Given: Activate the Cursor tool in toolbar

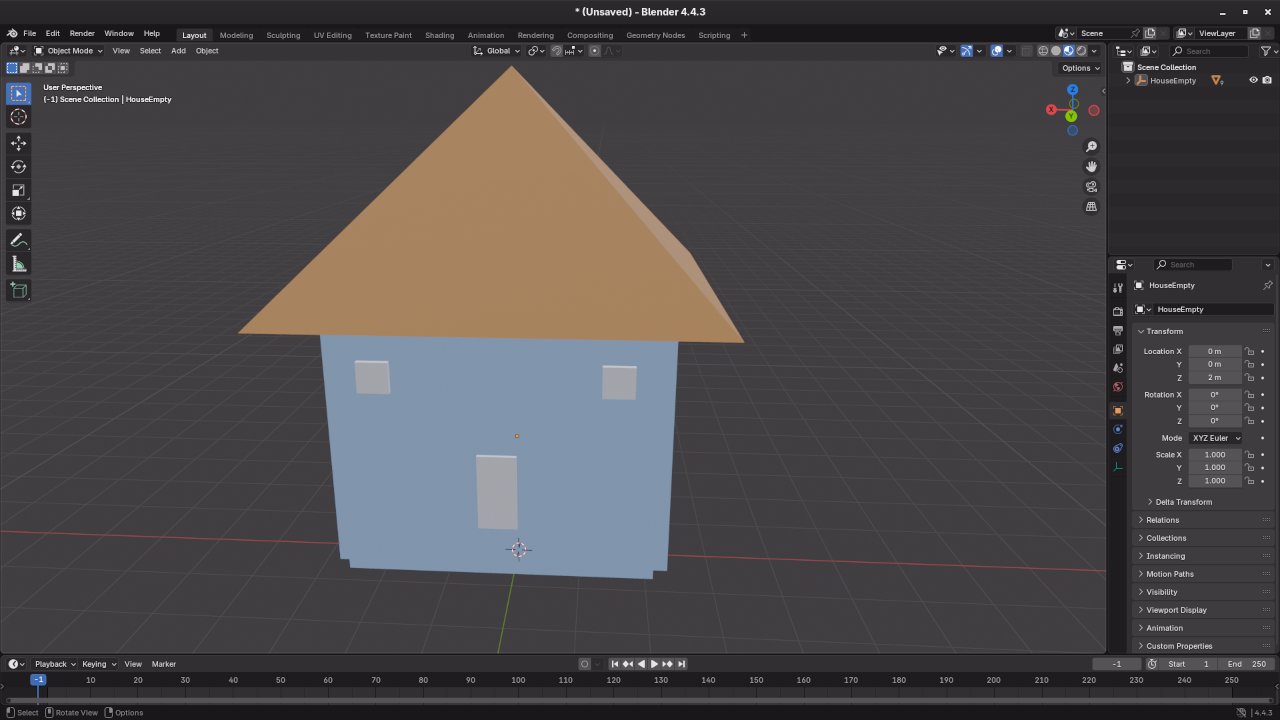Looking at the screenshot, I should pos(18,117).
